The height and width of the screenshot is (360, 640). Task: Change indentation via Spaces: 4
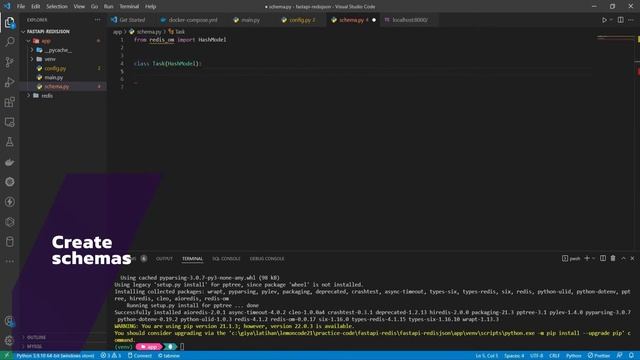tap(514, 356)
